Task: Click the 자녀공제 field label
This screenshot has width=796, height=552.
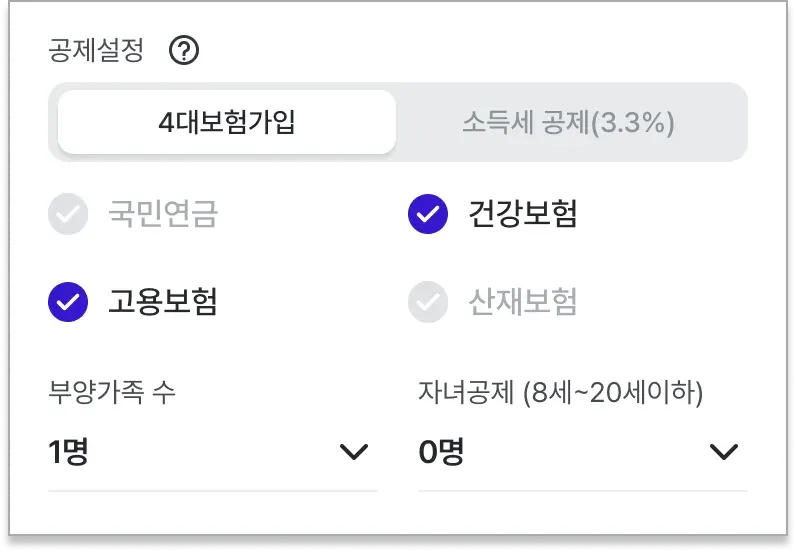Action: [466, 393]
